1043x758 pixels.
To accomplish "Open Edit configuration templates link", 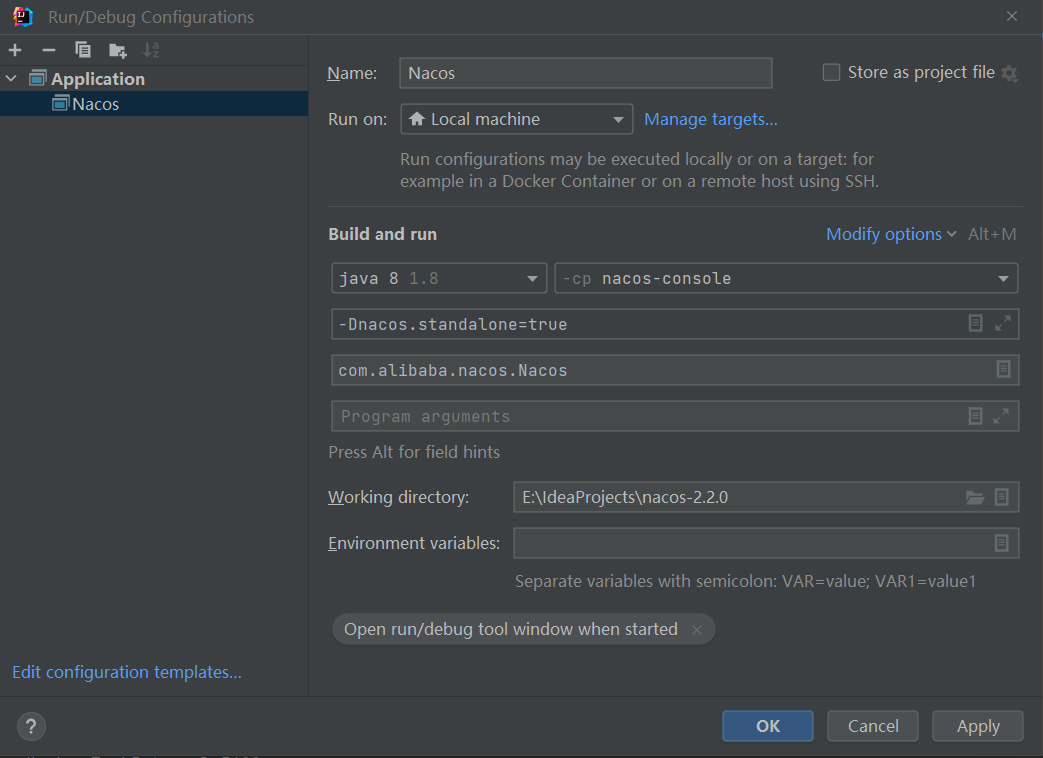I will pyautogui.click(x=127, y=672).
